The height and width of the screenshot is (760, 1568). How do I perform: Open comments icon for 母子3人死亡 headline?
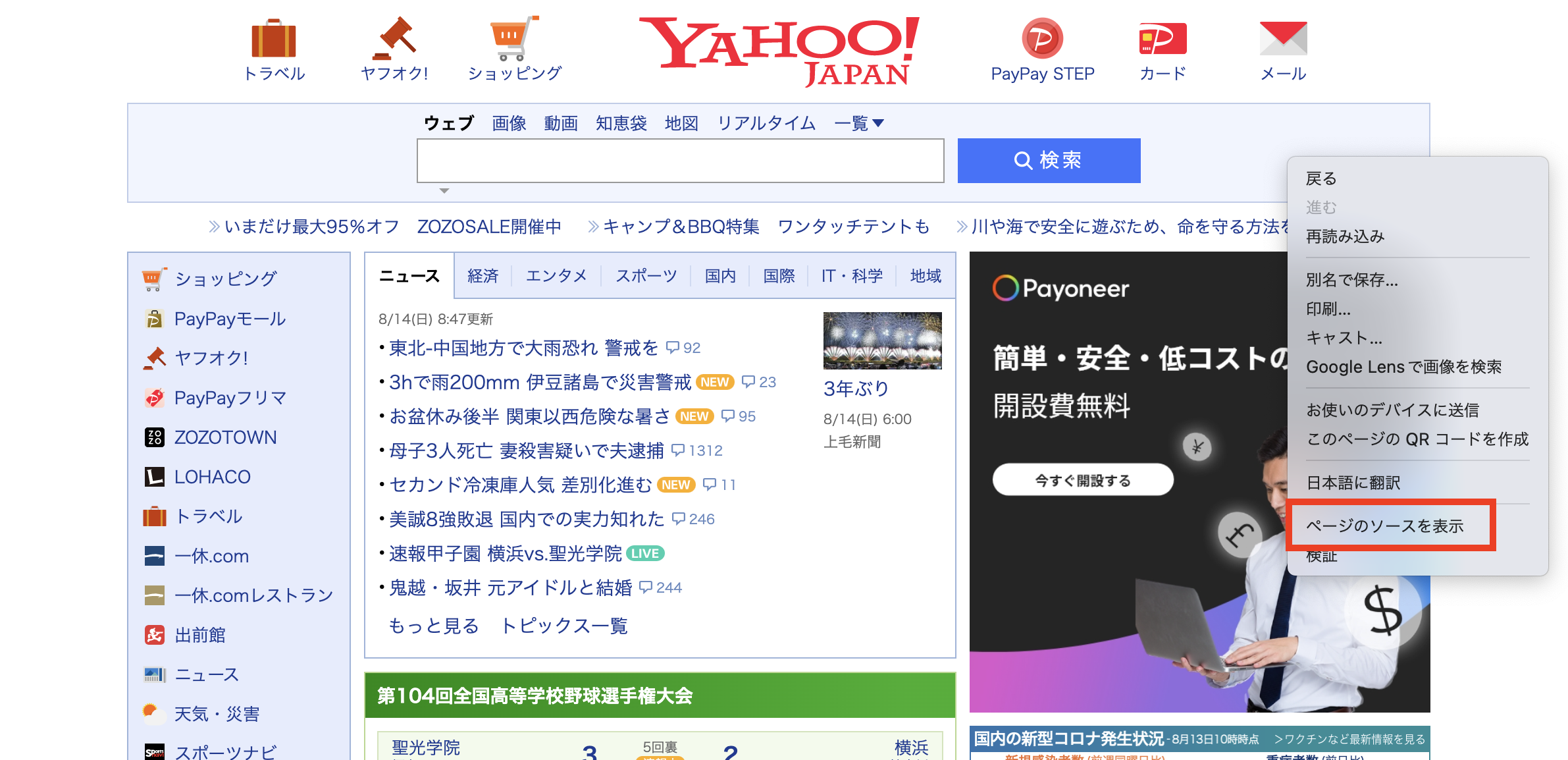coord(677,450)
